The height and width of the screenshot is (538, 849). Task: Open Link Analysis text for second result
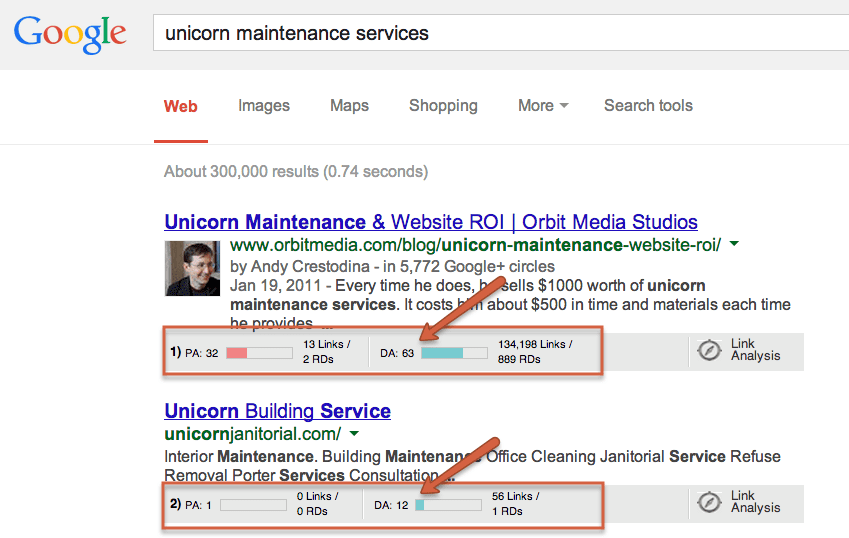(755, 502)
